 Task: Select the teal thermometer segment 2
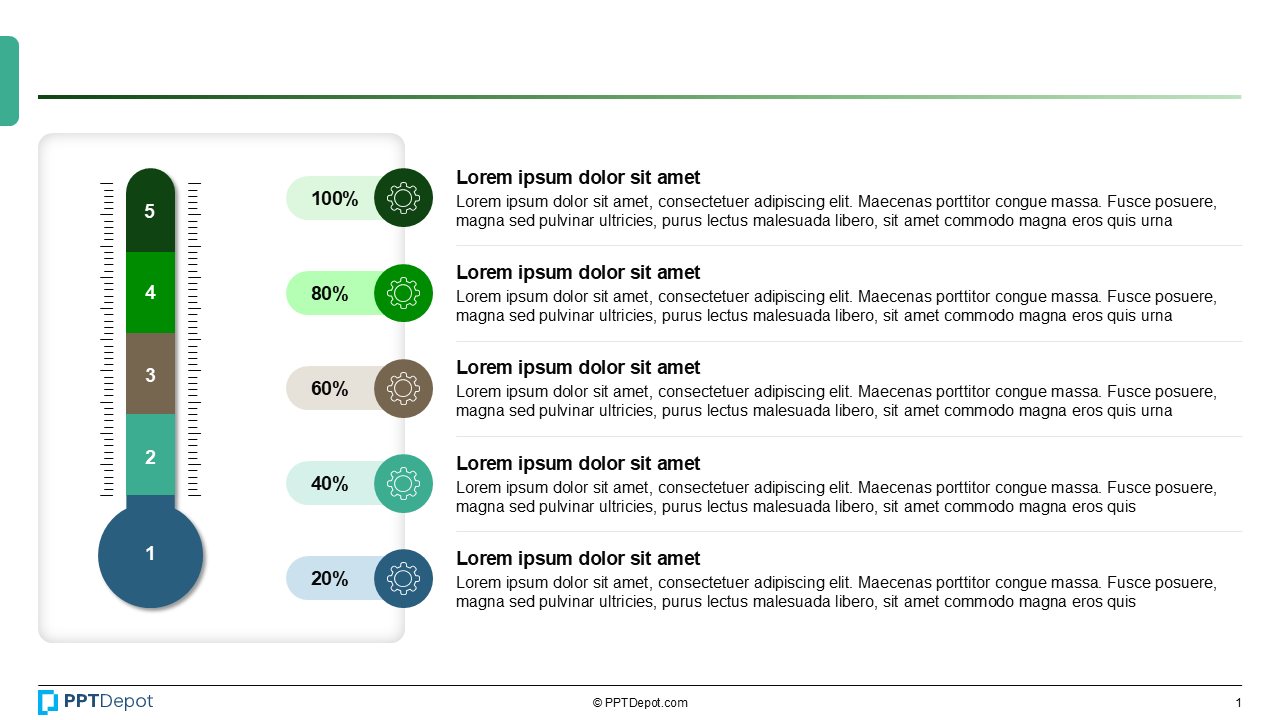150,457
